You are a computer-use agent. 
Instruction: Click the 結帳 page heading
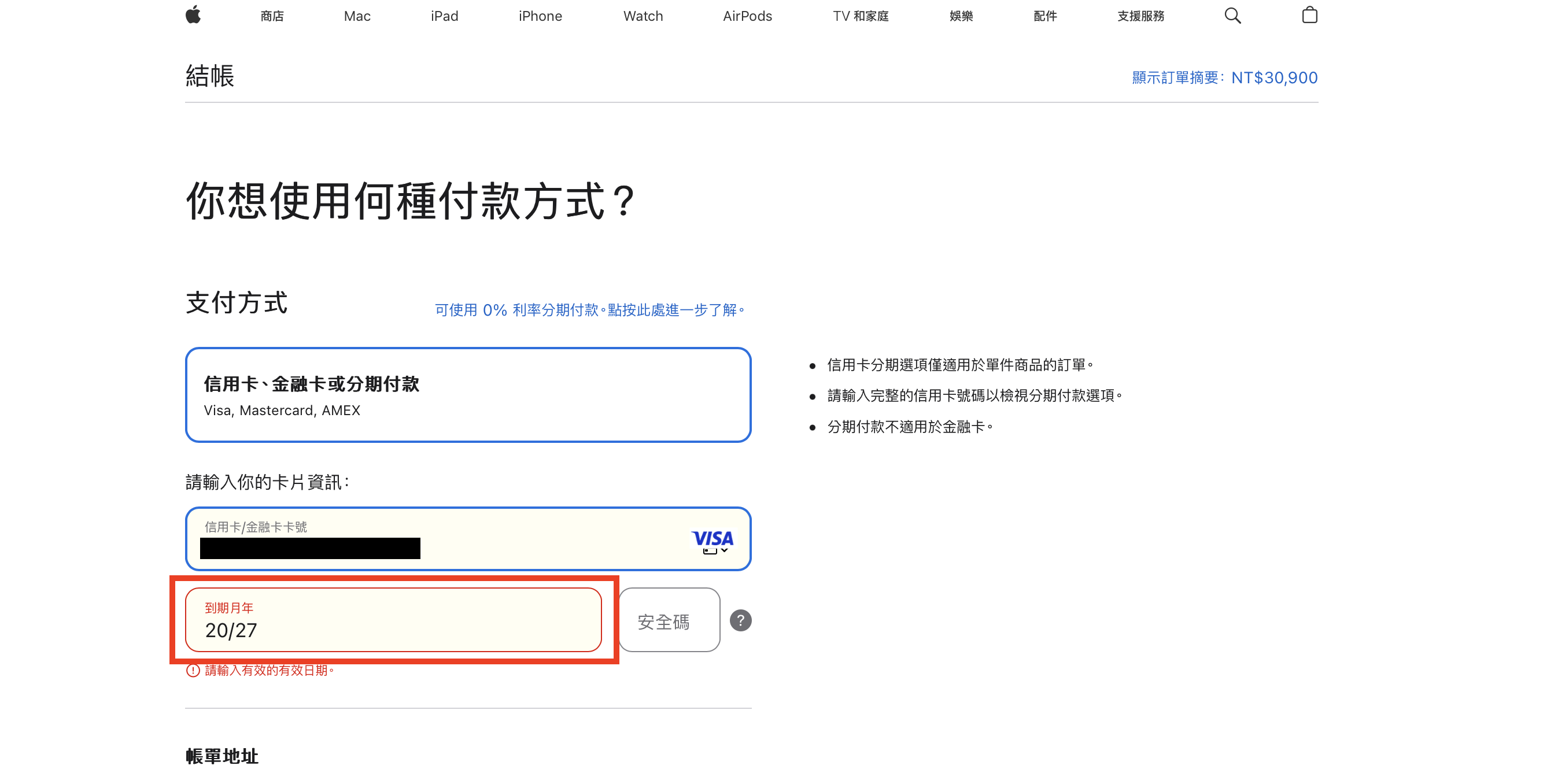(x=209, y=76)
